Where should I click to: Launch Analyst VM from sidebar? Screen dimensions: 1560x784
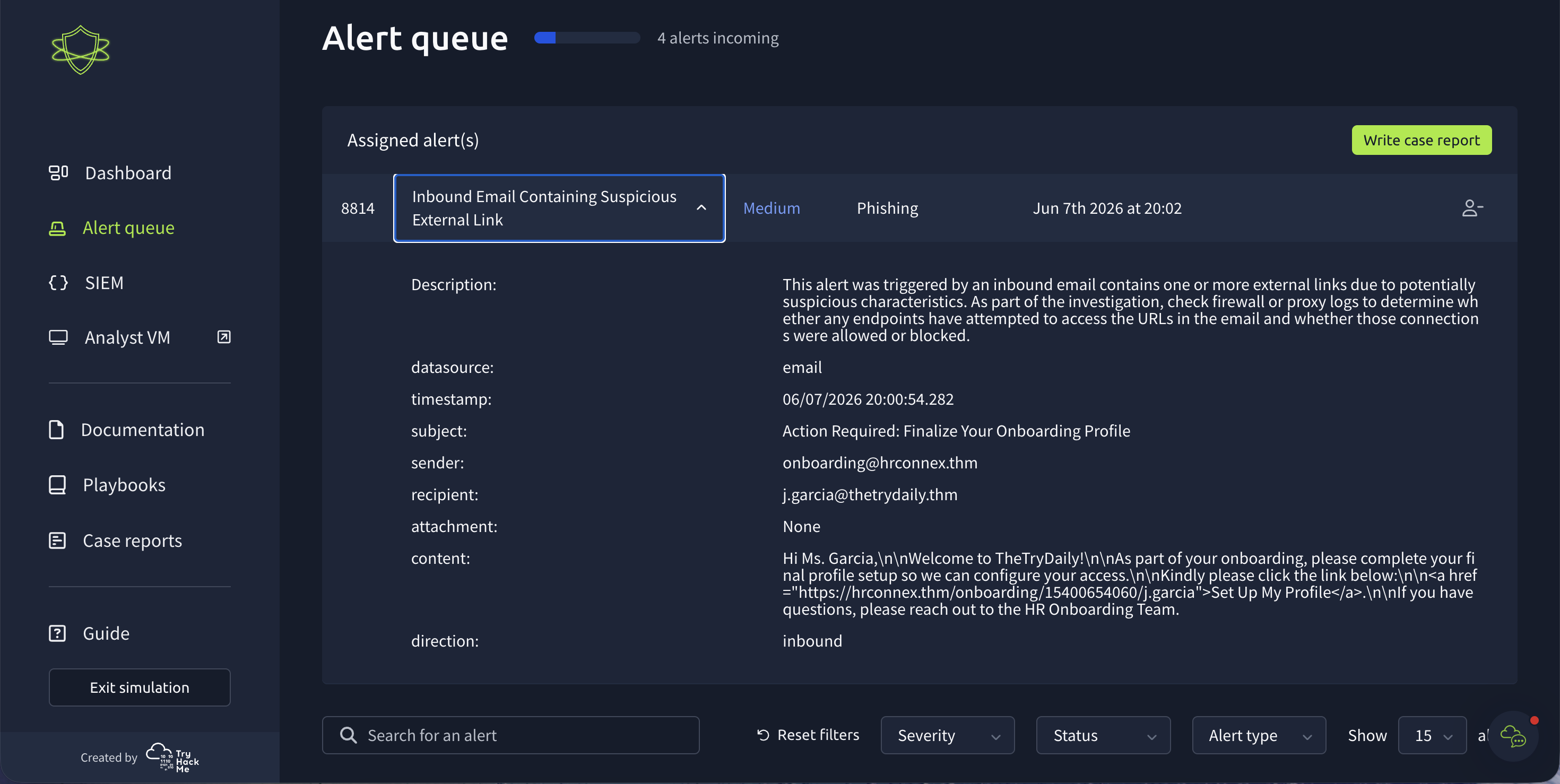[x=127, y=337]
